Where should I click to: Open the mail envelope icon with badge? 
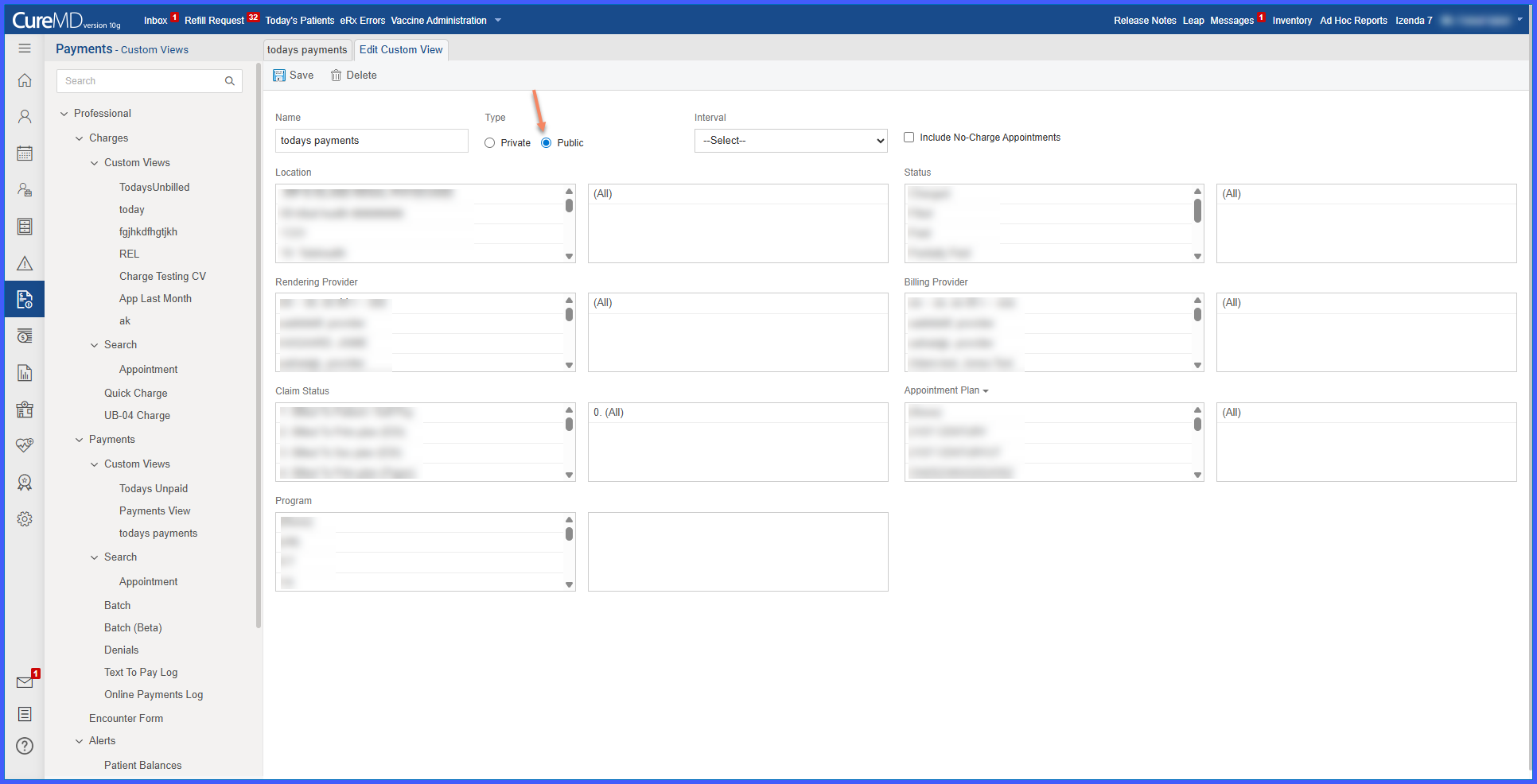(26, 681)
